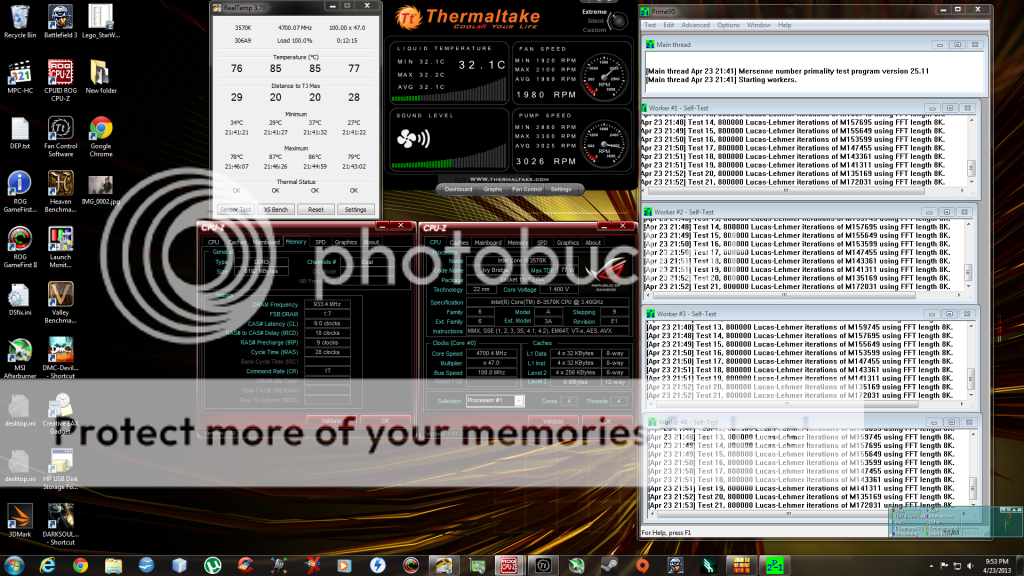
Task: Open the Test menu in Prime95
Action: (x=650, y=25)
